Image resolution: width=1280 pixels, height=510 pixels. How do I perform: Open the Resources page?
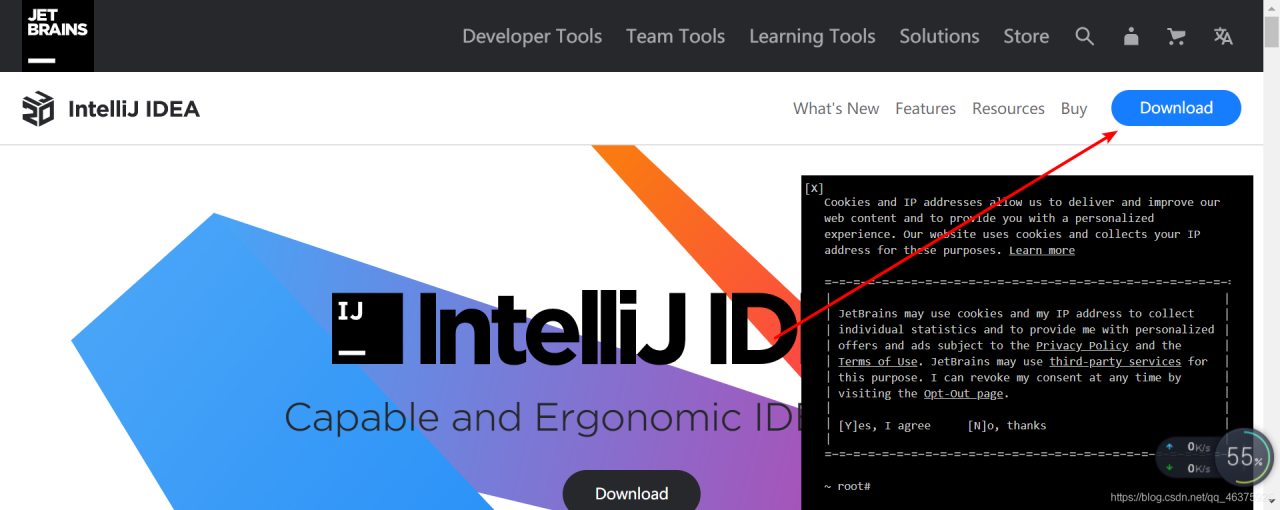(x=1008, y=108)
